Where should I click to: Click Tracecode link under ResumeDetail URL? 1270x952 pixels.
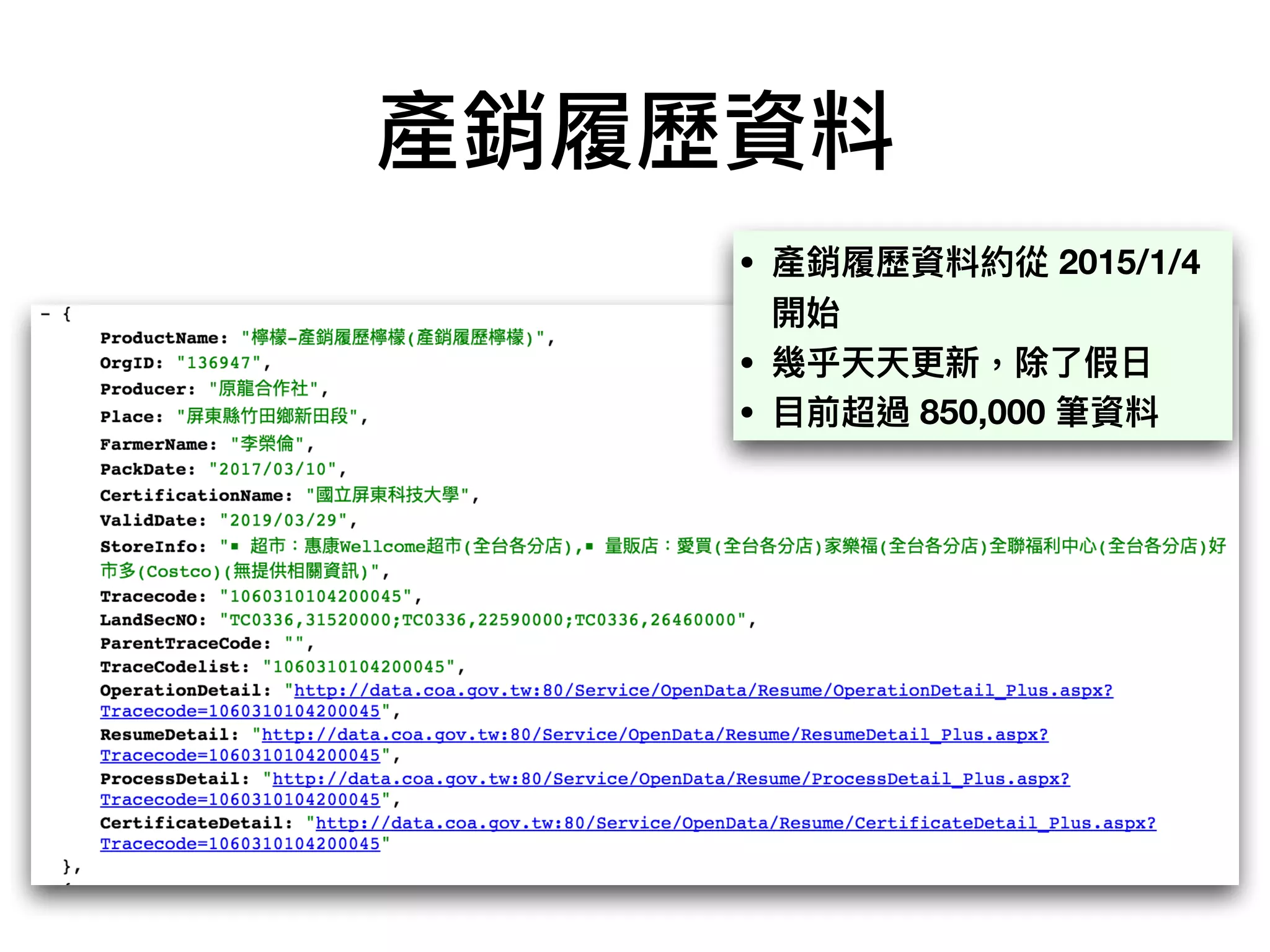pos(240,756)
